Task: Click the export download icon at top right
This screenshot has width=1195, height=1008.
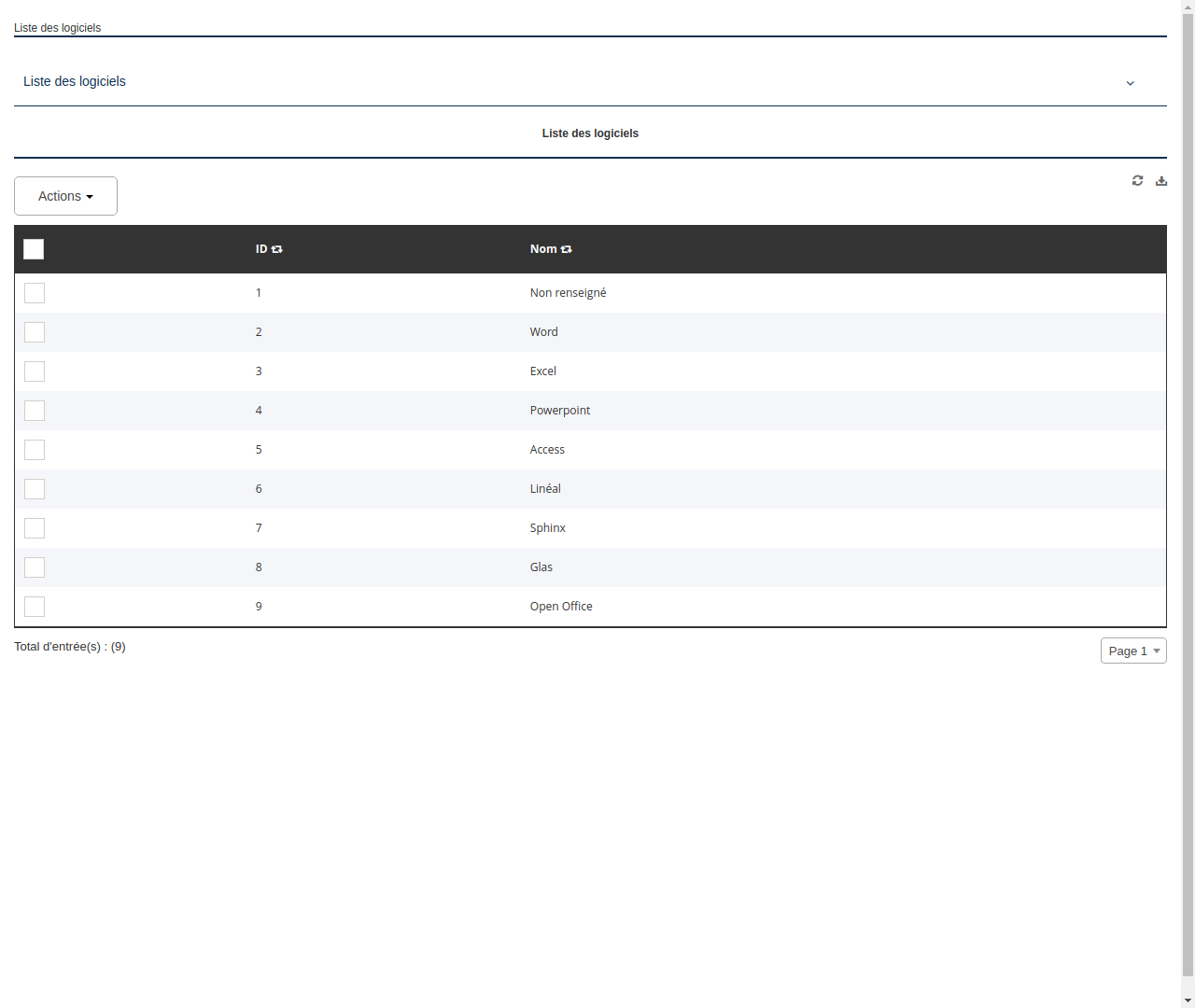Action: point(1161,180)
